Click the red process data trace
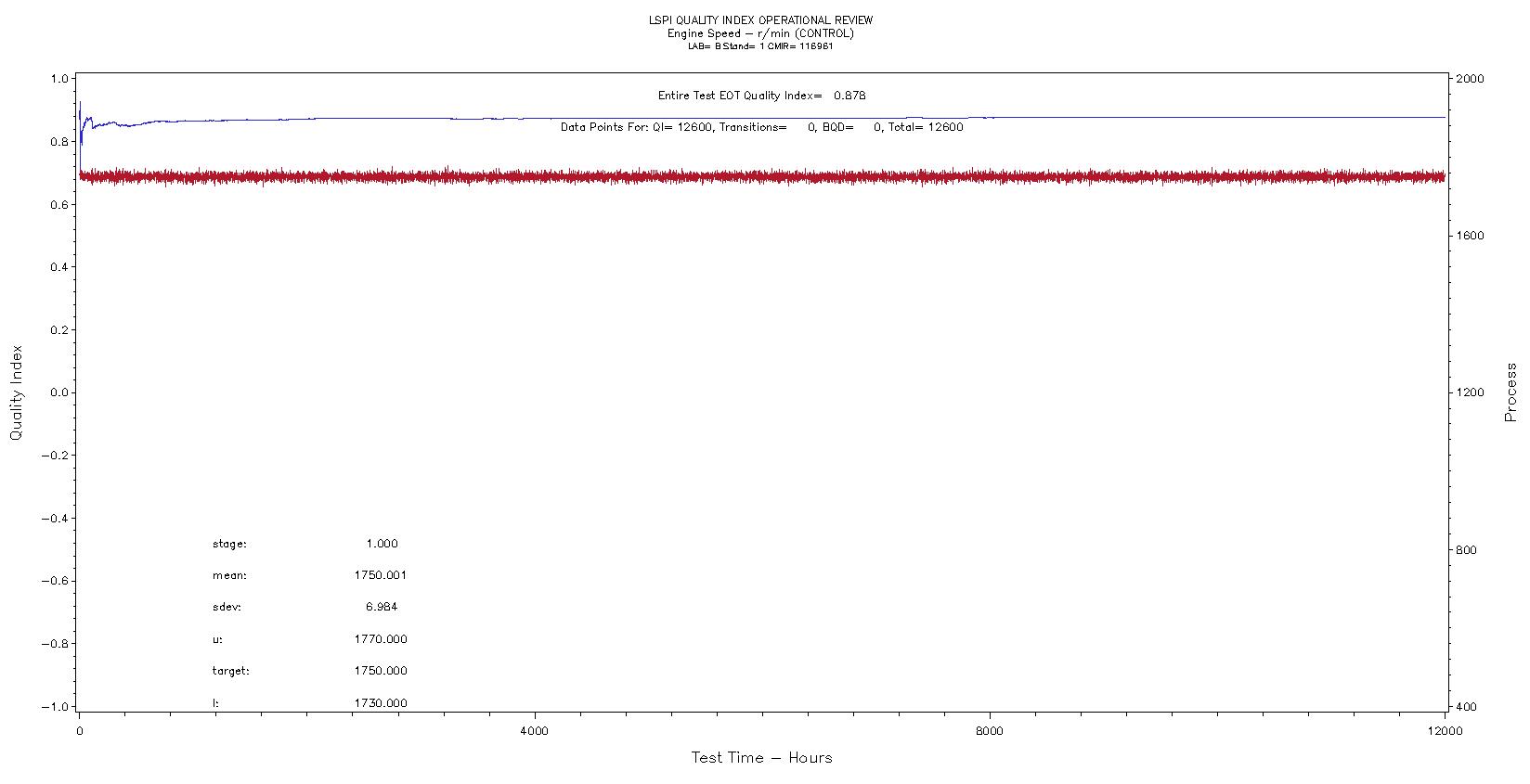 tap(761, 176)
